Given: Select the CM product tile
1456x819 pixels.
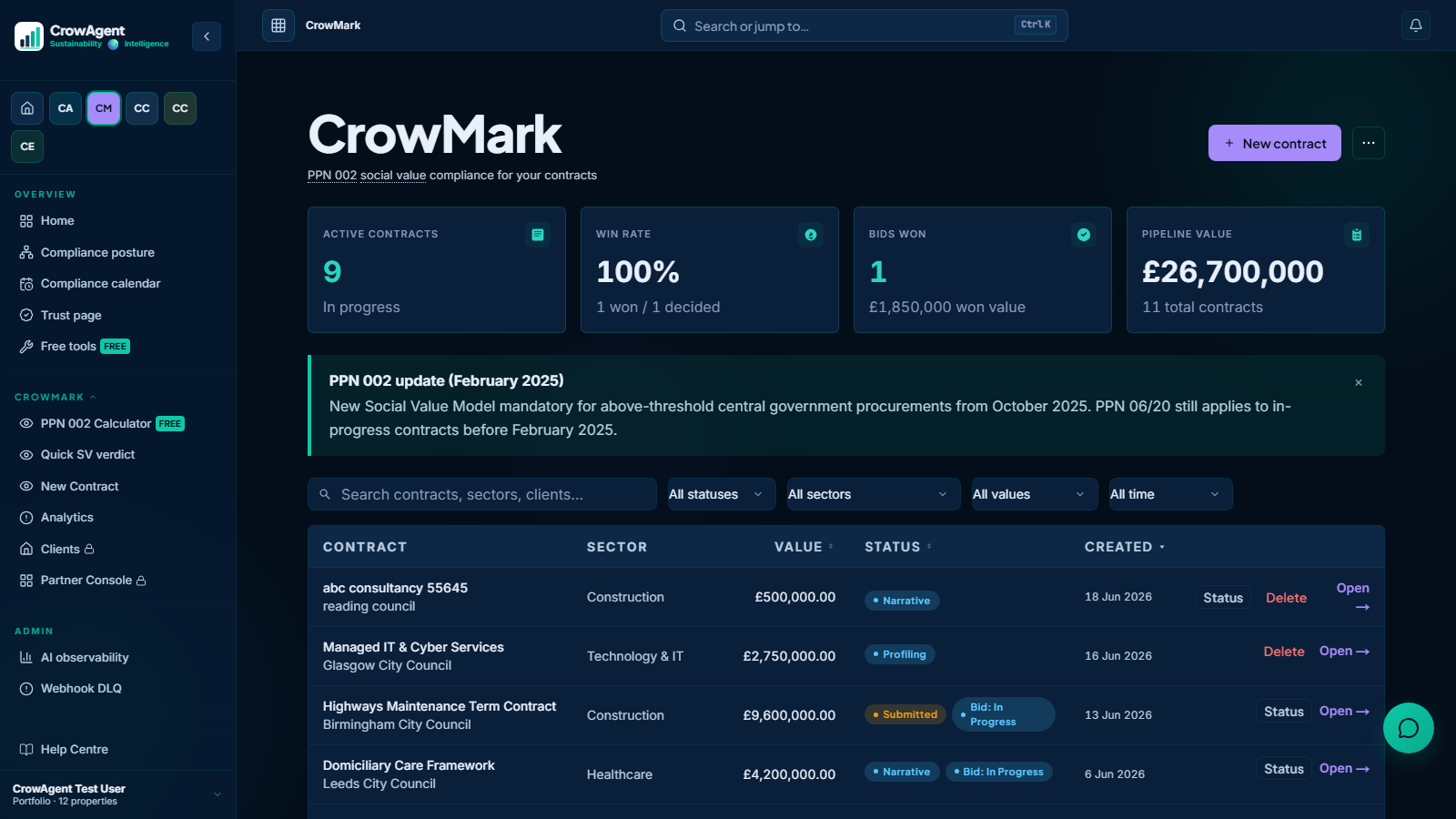Looking at the screenshot, I should click(104, 108).
